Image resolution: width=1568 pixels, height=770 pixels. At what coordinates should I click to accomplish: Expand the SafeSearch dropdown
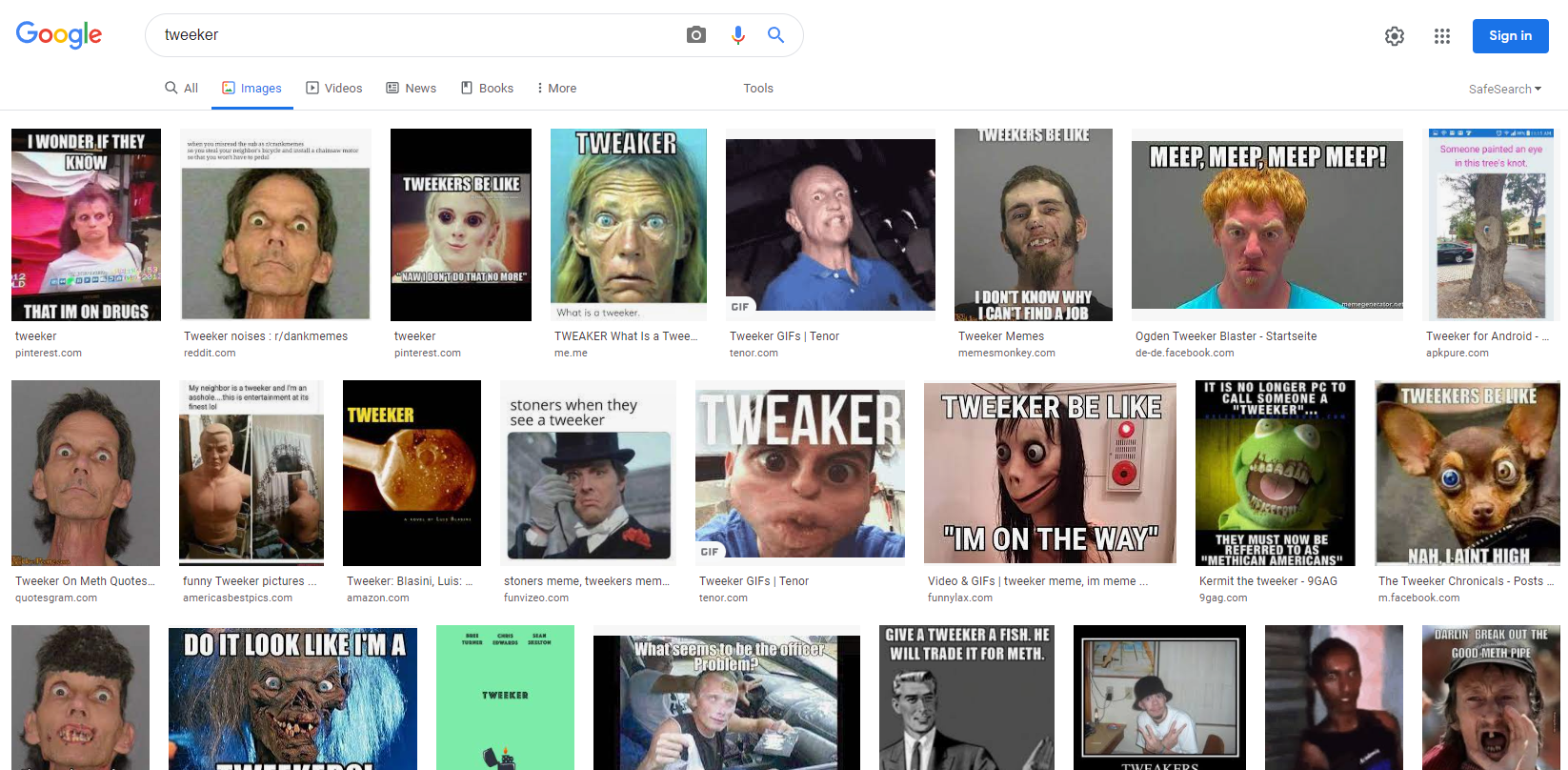click(1505, 89)
